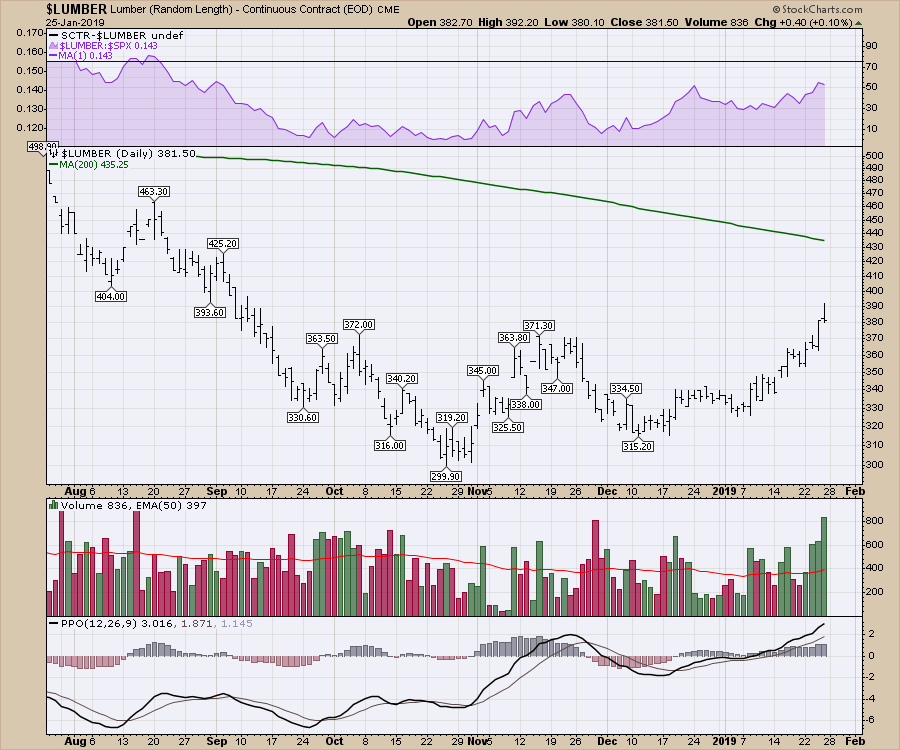Select the Open 382.70 value

coord(440,22)
